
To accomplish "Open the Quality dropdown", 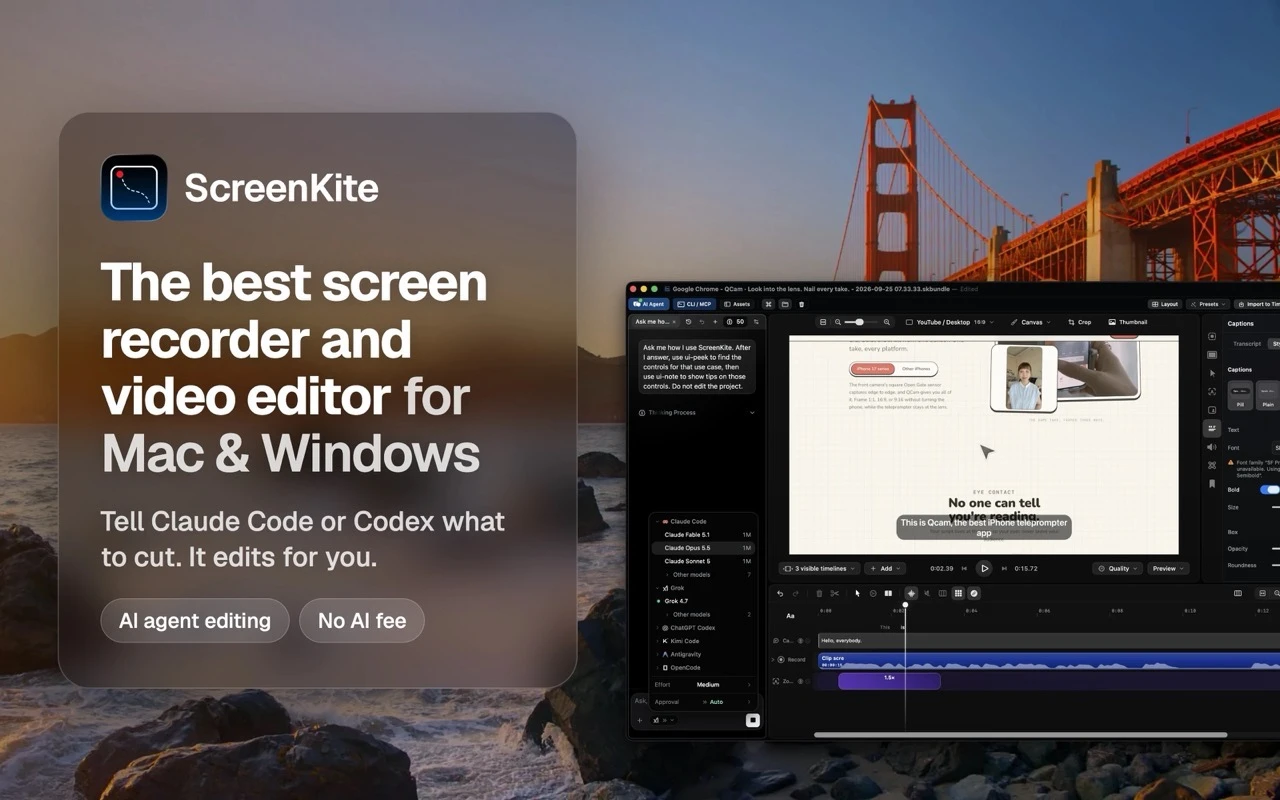I will click(x=1117, y=568).
